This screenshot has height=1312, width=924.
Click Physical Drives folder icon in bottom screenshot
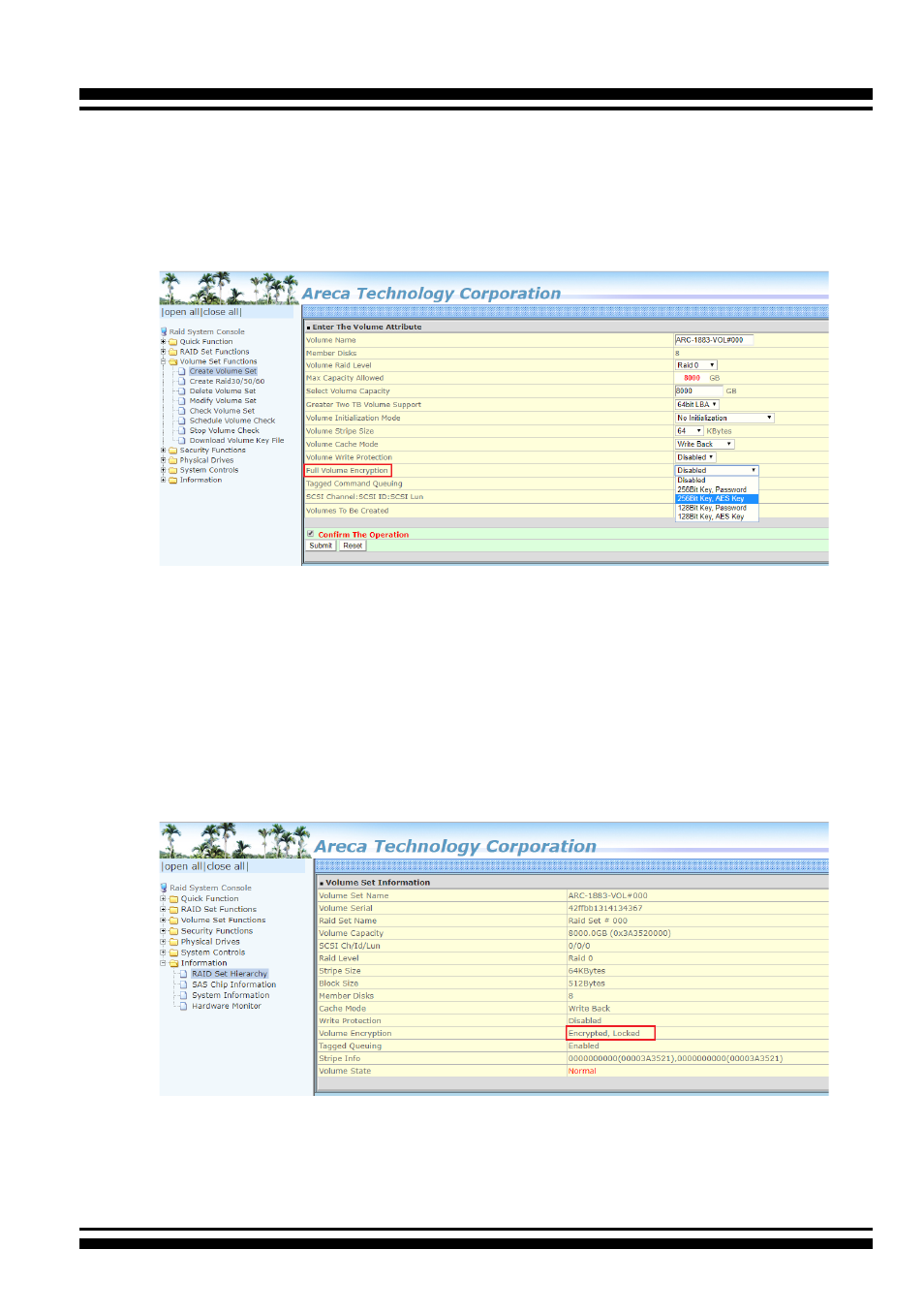coord(174,942)
